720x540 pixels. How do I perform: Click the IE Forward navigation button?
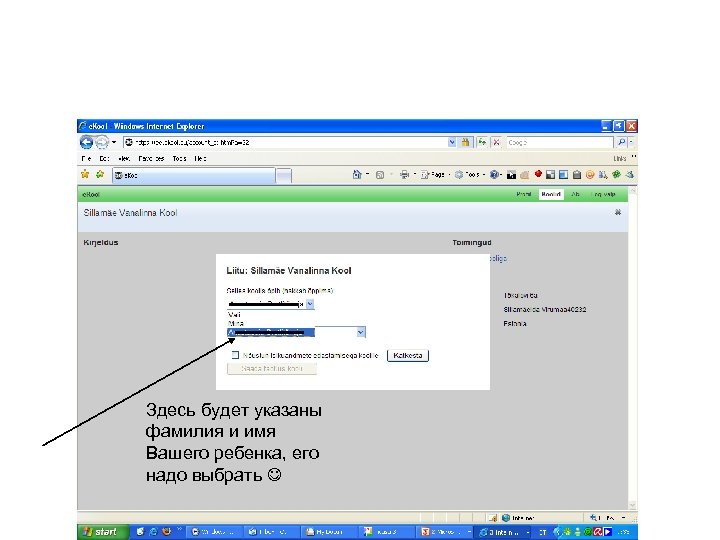point(101,142)
